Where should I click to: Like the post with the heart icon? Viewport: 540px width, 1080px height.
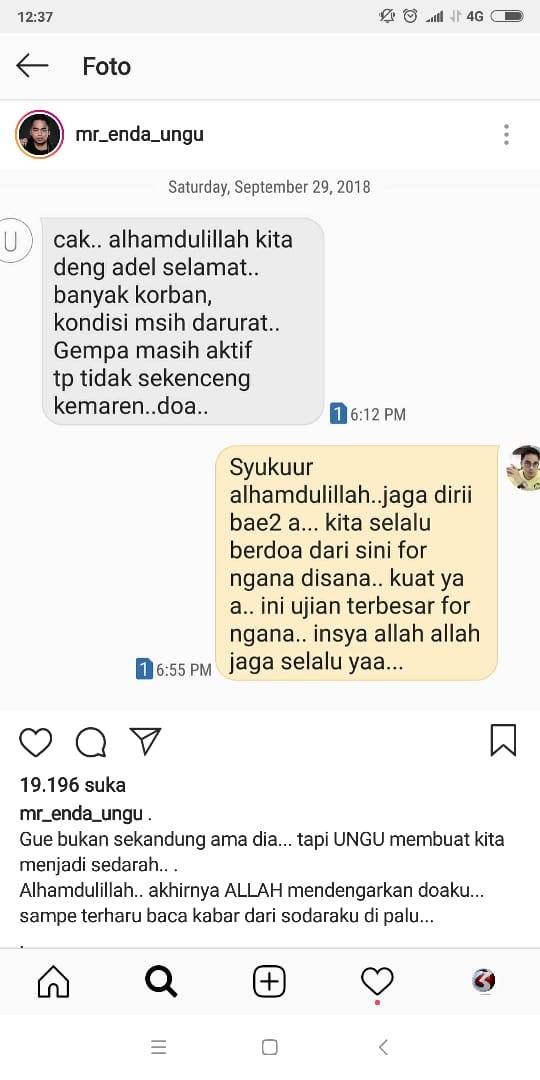35,742
